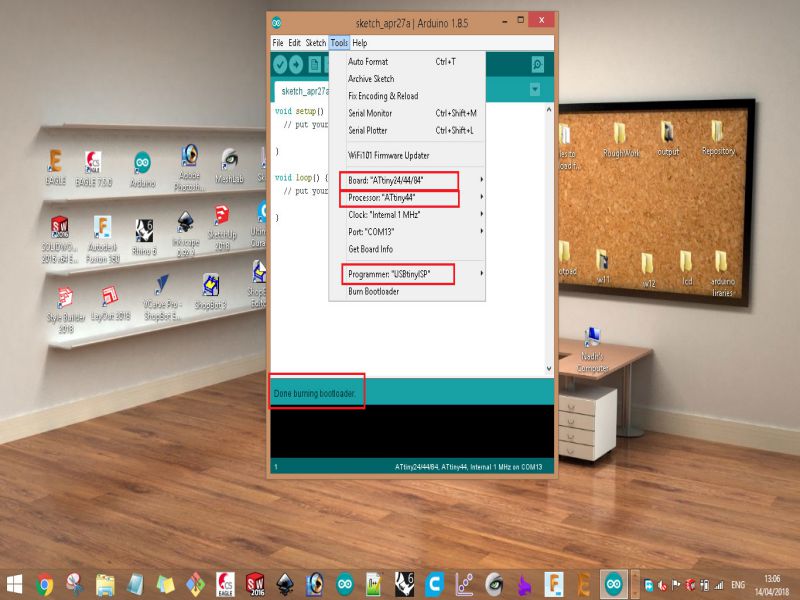
Task: Select the ShopBot 3 desktop shortcut
Action: click(210, 292)
